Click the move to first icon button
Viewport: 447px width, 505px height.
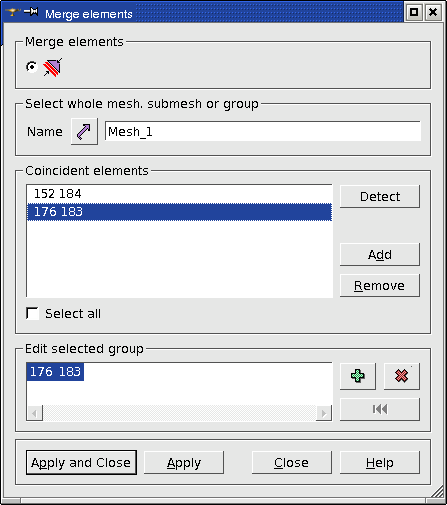[380, 409]
